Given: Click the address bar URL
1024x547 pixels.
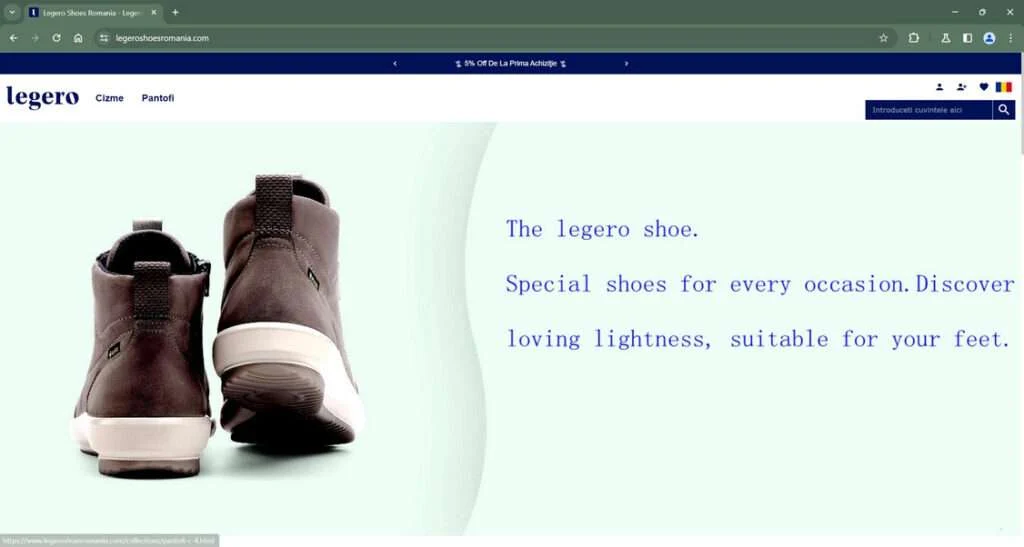Looking at the screenshot, I should click(x=162, y=38).
